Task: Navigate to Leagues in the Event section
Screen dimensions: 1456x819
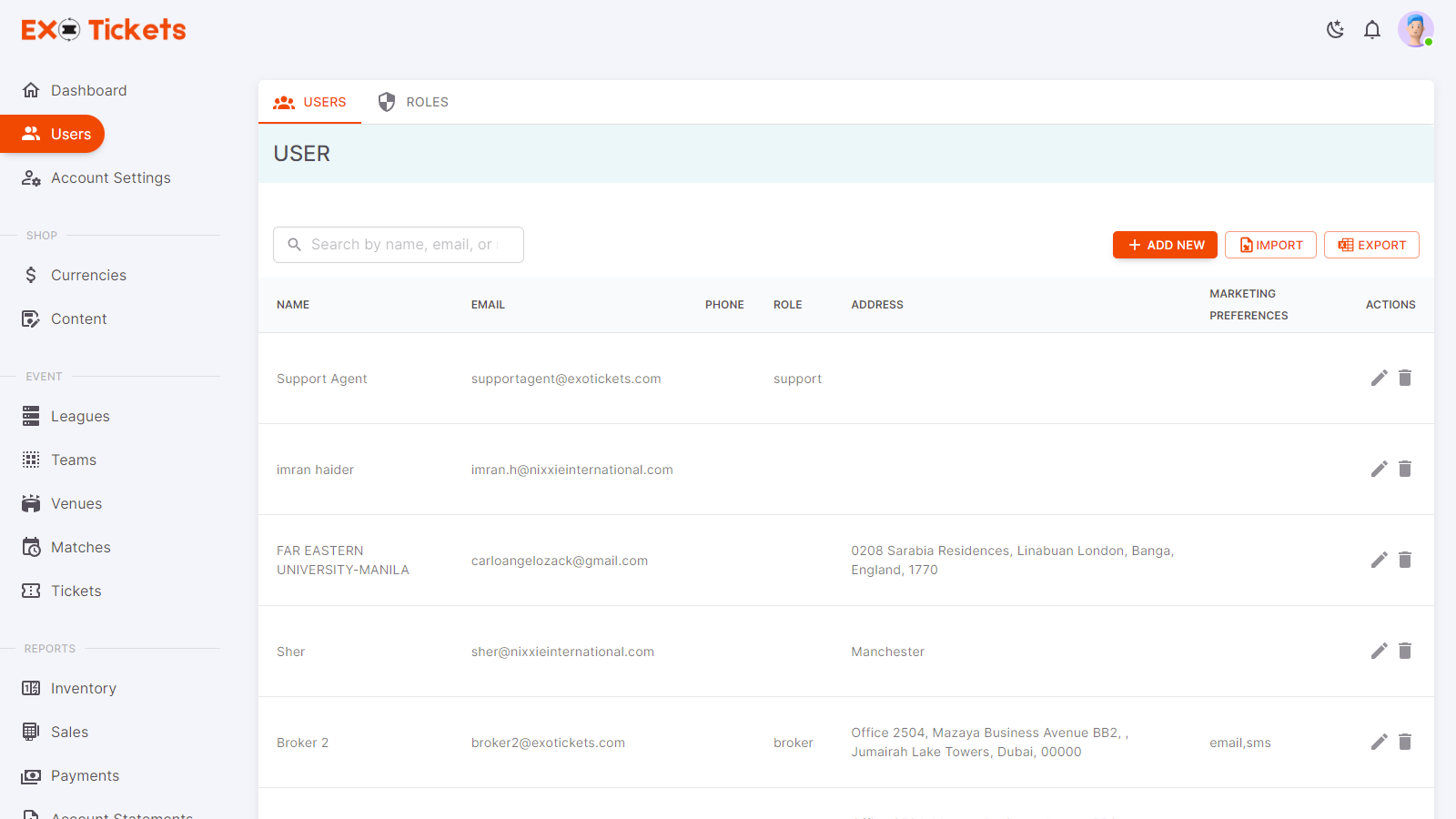Action: (x=81, y=416)
